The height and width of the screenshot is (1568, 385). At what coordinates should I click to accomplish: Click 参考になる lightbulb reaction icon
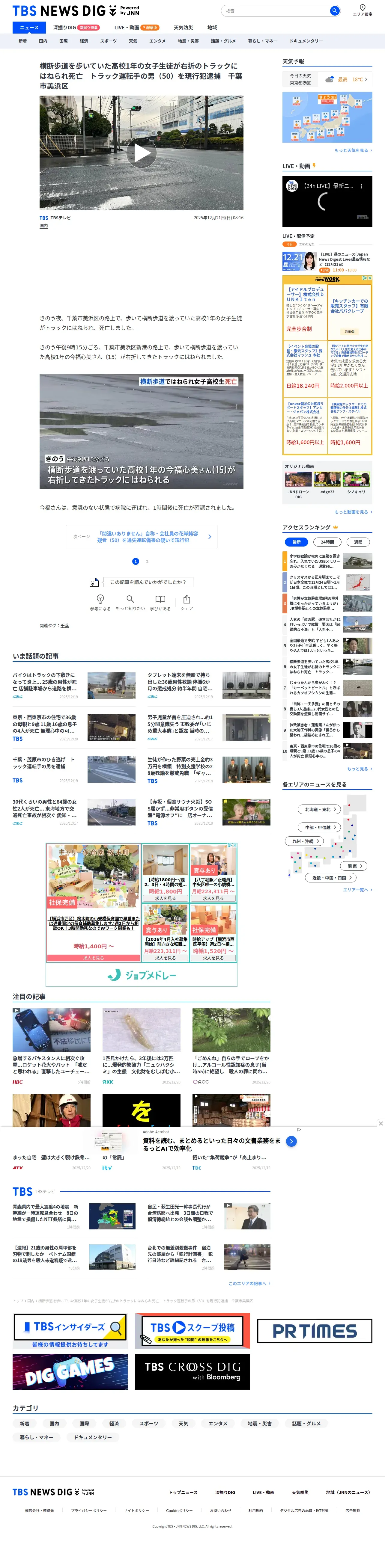pyautogui.click(x=100, y=599)
